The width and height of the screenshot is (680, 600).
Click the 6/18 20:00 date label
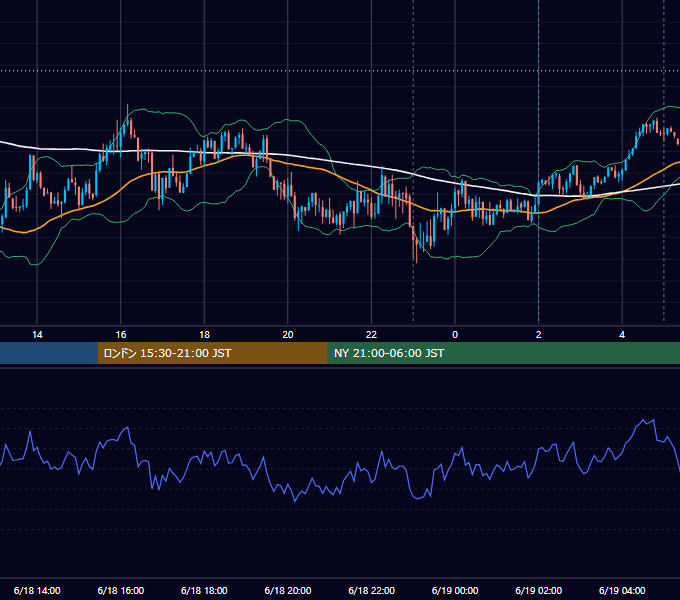(x=288, y=590)
